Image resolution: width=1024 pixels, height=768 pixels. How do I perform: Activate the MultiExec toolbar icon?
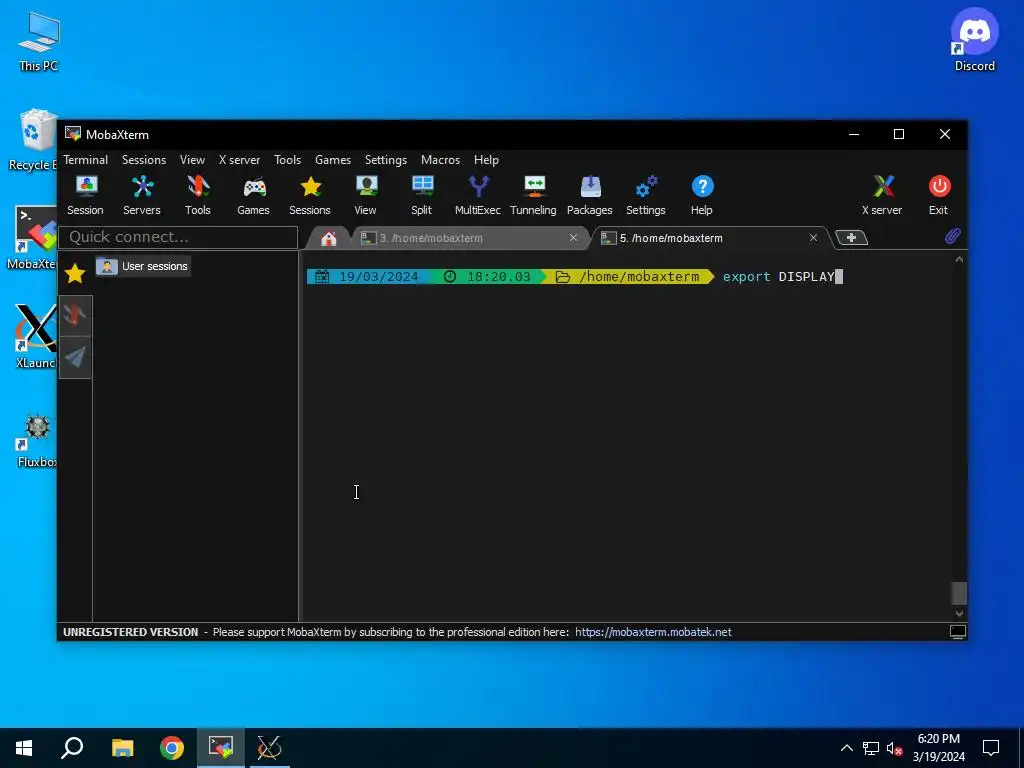pos(478,195)
